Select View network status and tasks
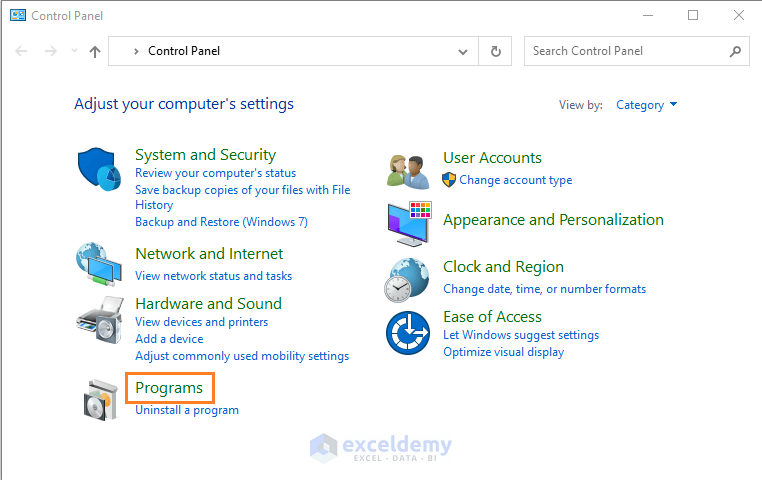Viewport: 762px width, 480px height. click(213, 276)
